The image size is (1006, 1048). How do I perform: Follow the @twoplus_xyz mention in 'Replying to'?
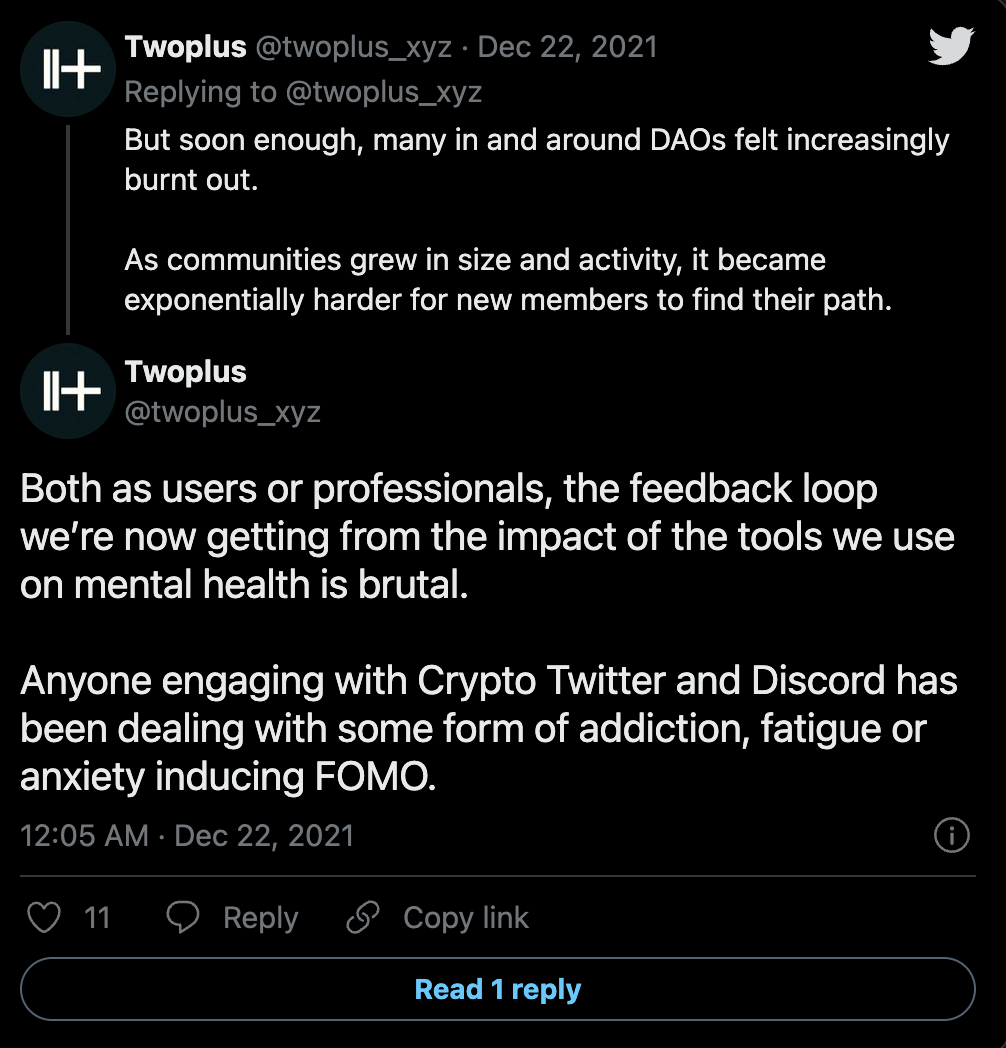click(384, 92)
